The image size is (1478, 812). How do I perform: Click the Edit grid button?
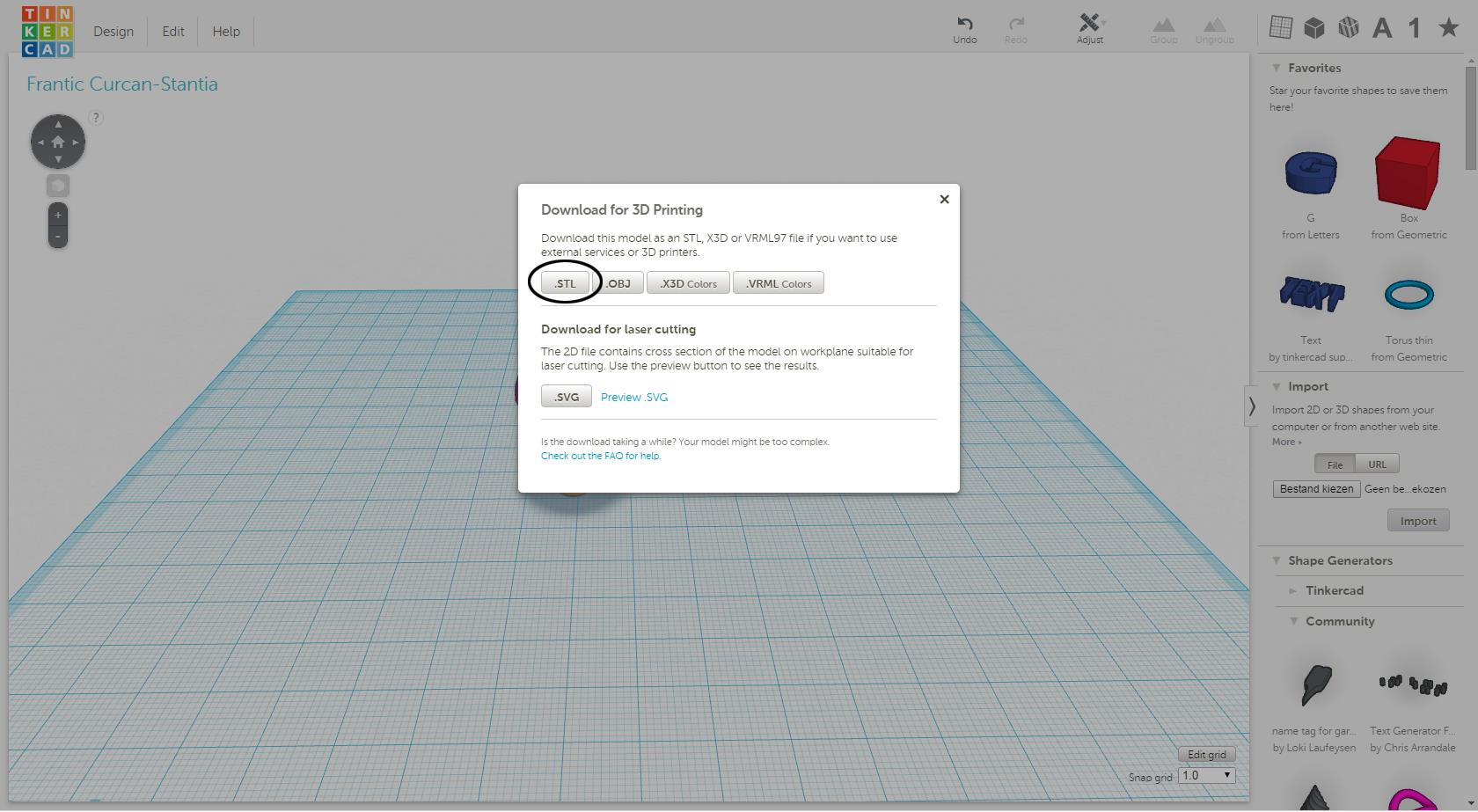tap(1207, 755)
